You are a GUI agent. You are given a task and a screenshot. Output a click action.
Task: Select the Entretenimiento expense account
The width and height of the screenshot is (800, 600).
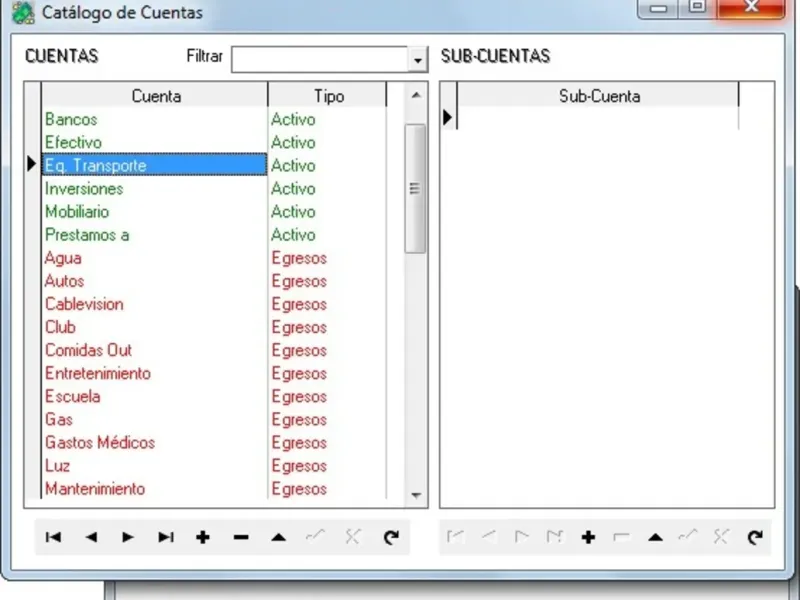click(x=155, y=373)
